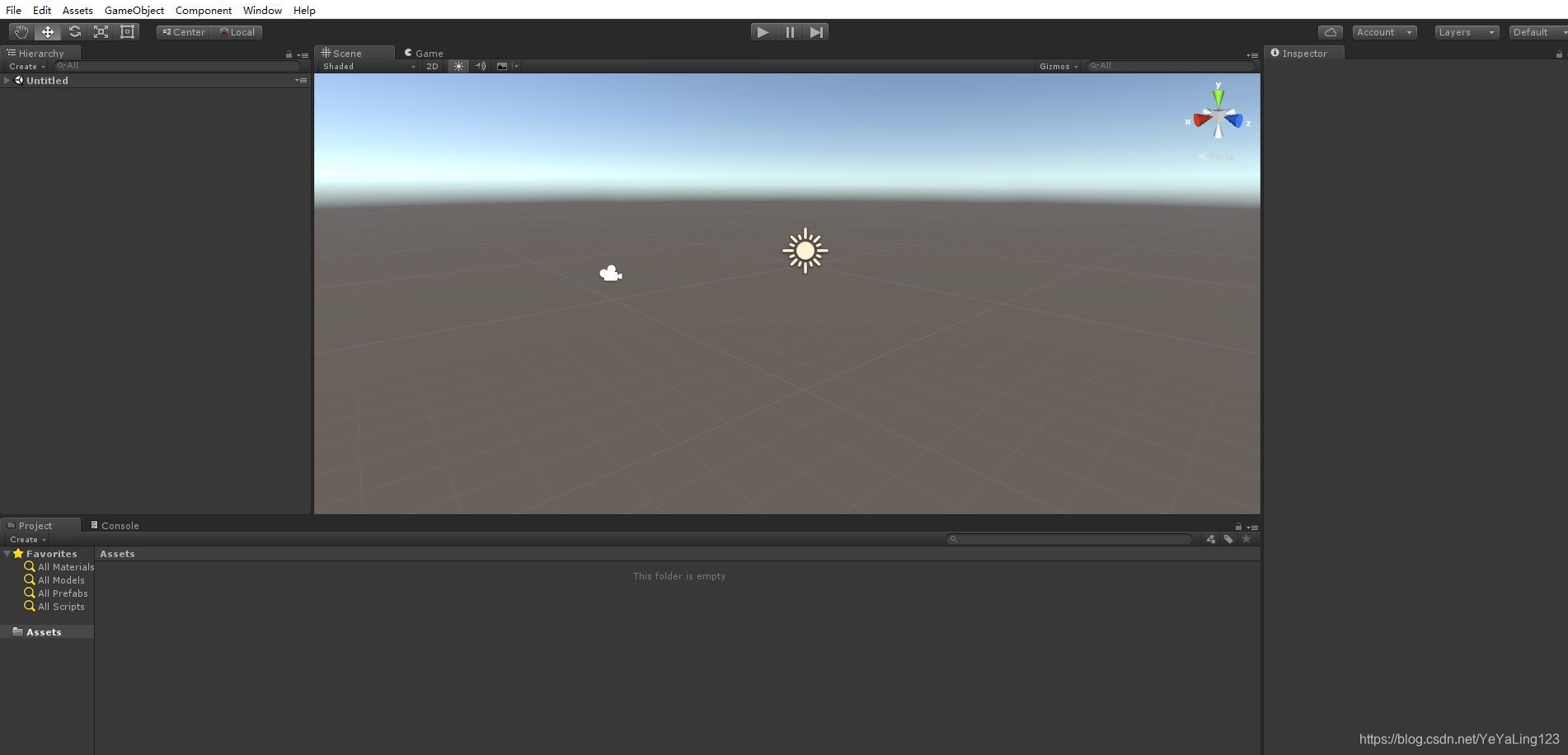1568x755 pixels.
Task: Open the Default layout dropdown
Action: 1538,32
